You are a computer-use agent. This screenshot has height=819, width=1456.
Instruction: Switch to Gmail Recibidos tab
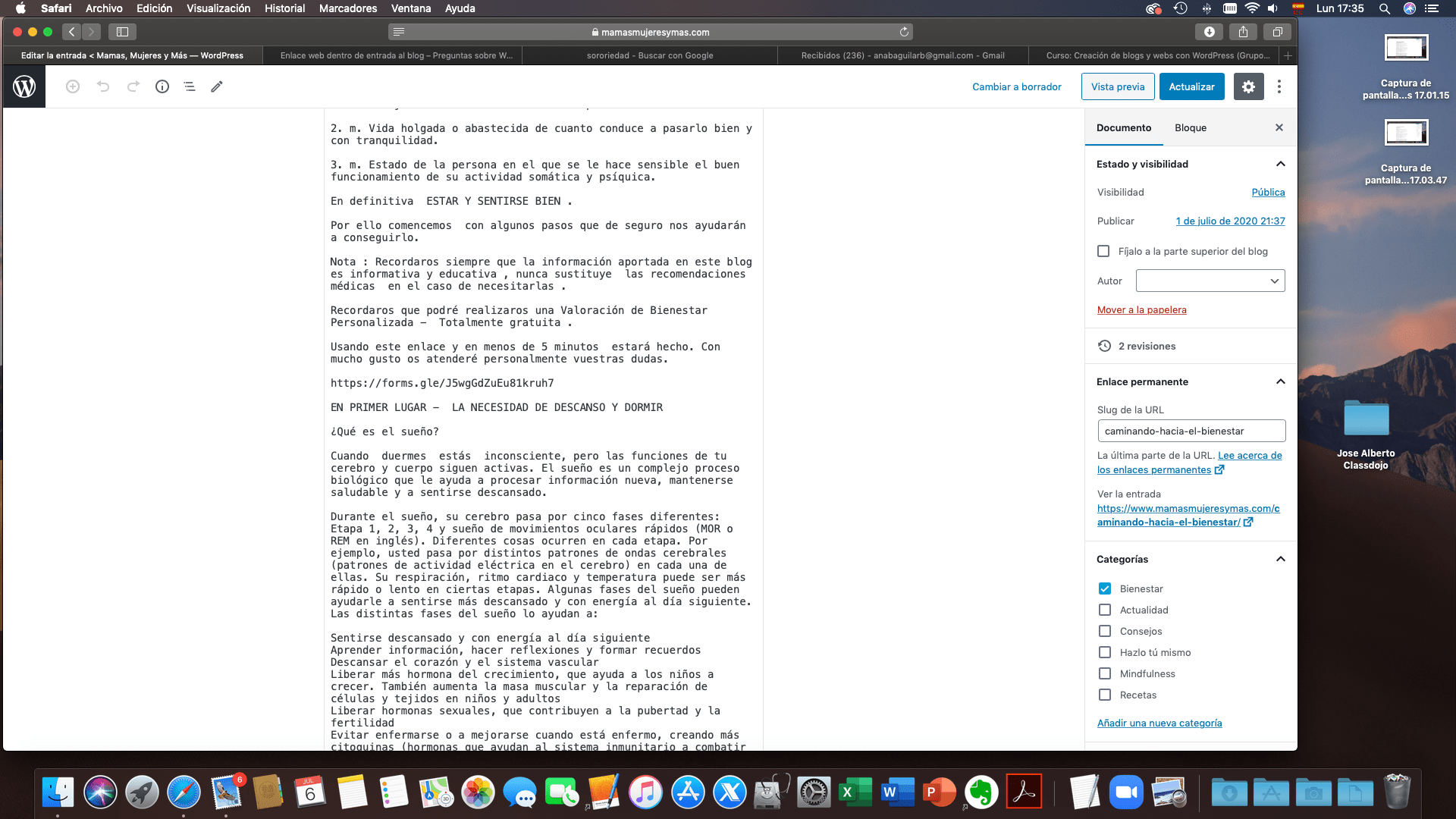902,55
